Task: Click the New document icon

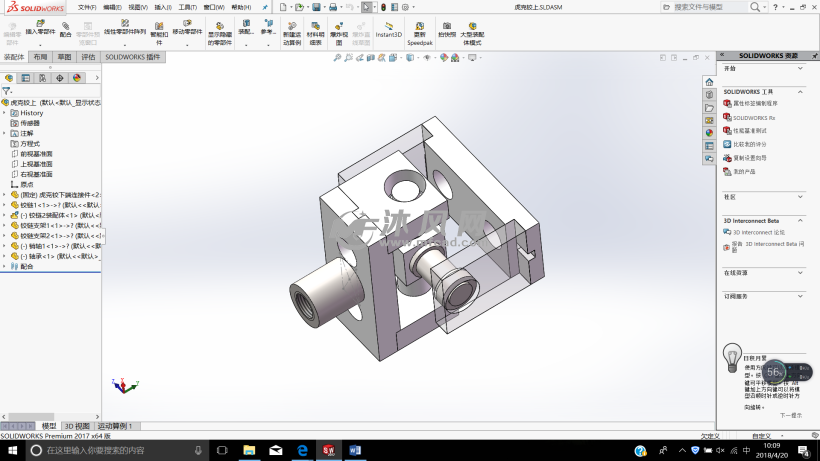Action: [283, 7]
